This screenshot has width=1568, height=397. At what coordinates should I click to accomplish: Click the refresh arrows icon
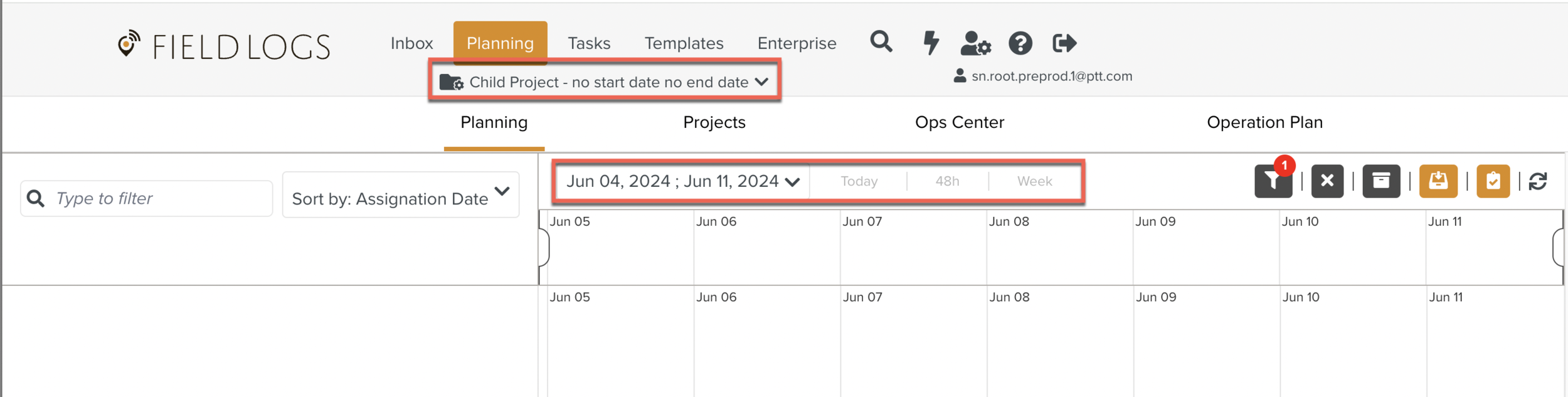tap(1538, 181)
